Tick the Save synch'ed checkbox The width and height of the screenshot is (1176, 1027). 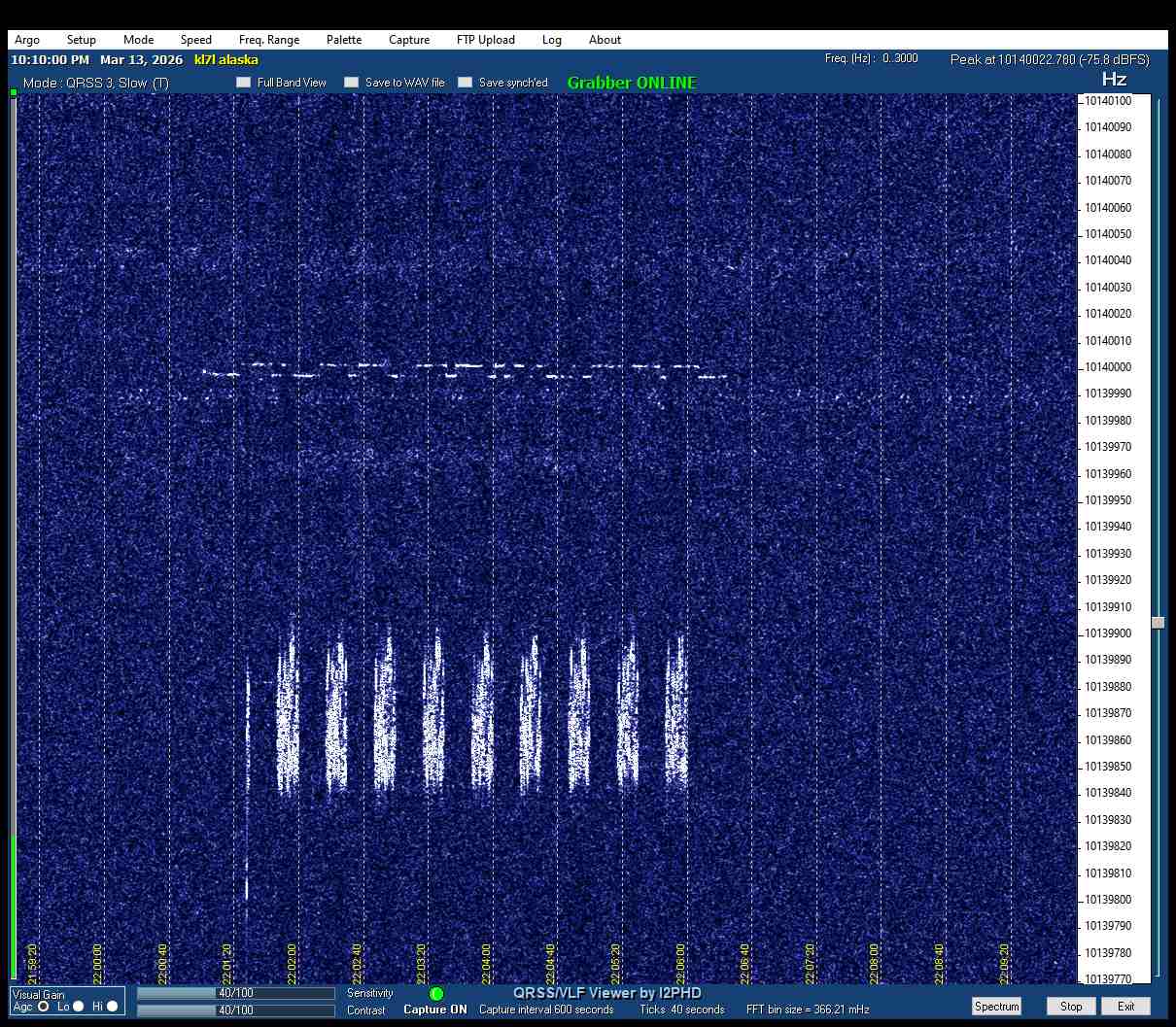[x=466, y=83]
